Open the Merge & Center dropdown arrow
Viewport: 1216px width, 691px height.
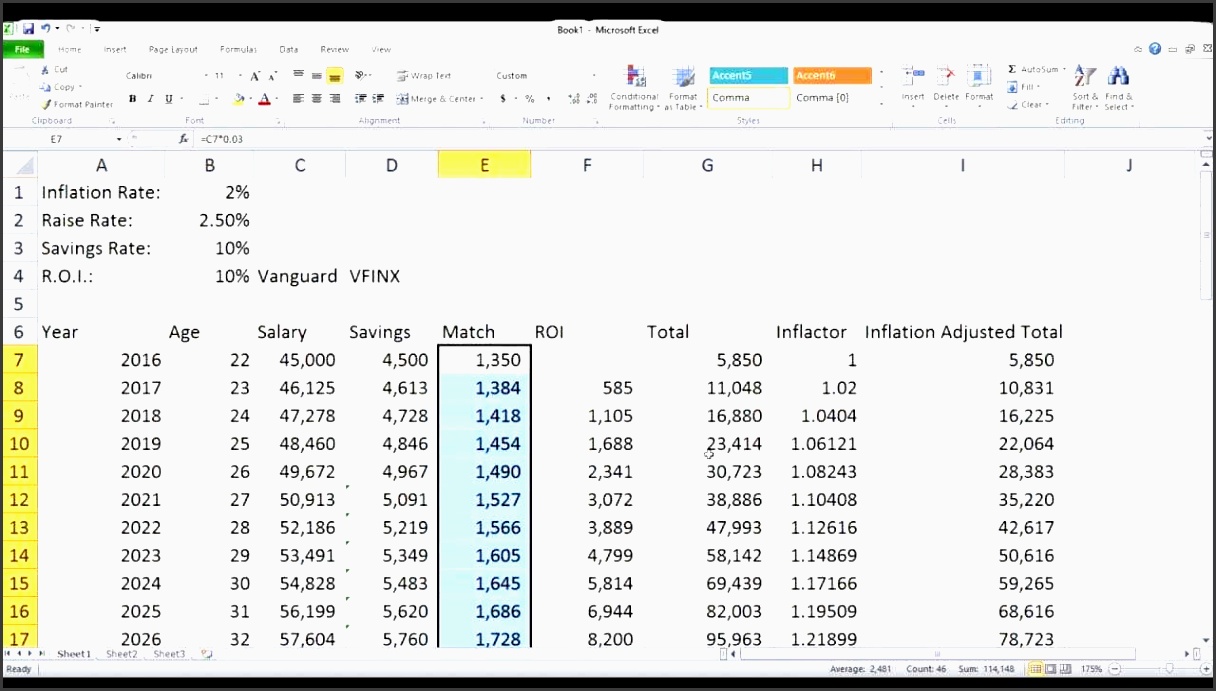tap(482, 99)
